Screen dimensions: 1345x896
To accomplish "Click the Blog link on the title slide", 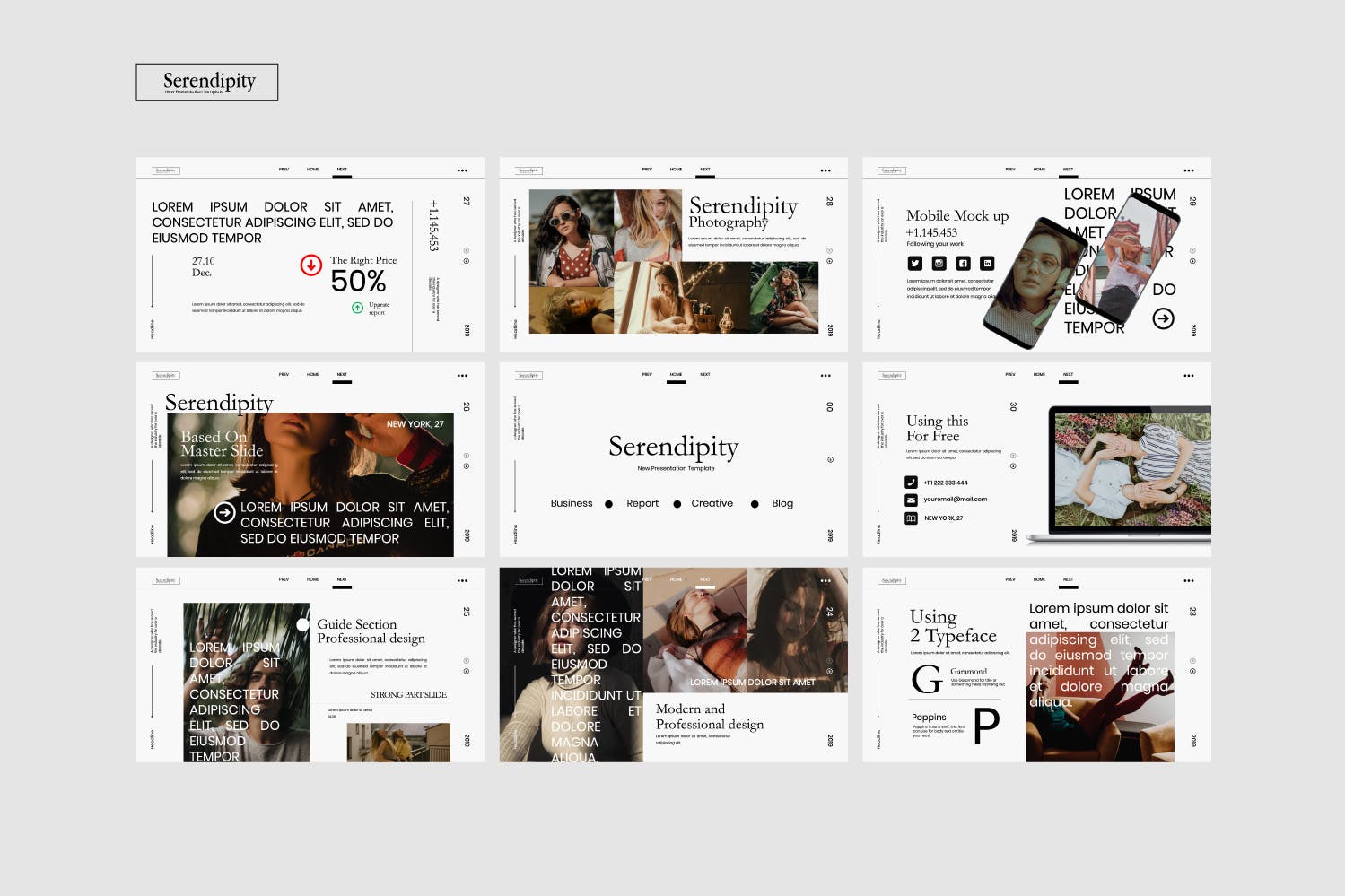I will [782, 503].
